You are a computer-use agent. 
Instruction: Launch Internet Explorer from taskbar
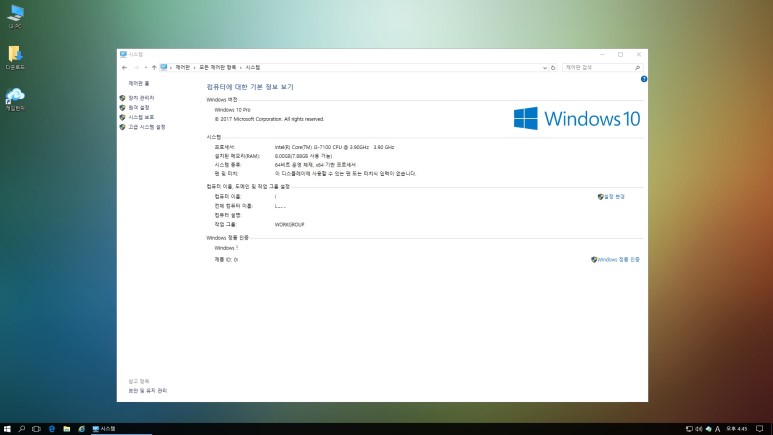pyautogui.click(x=81, y=429)
